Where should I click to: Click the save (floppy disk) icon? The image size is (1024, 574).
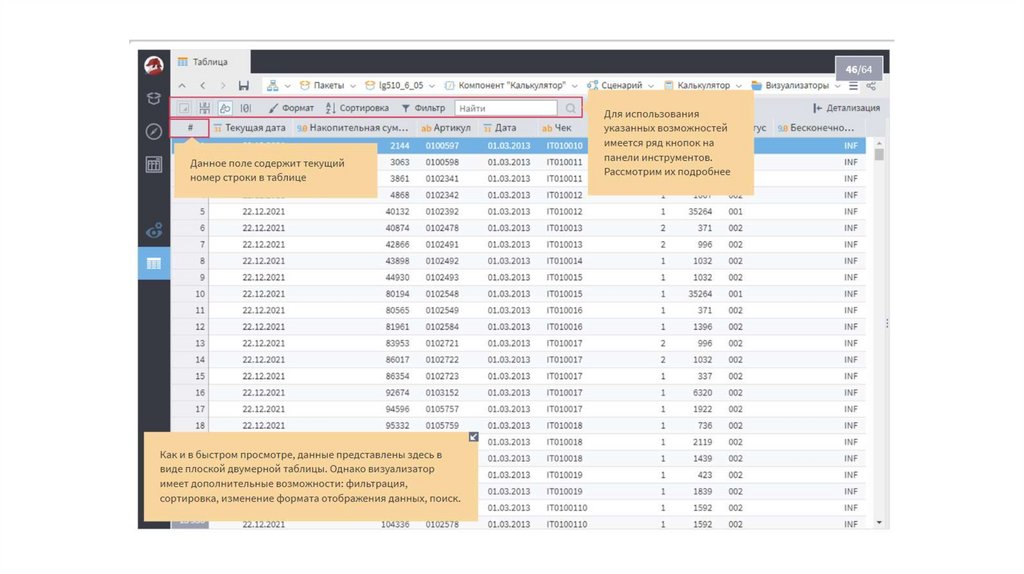pyautogui.click(x=244, y=86)
